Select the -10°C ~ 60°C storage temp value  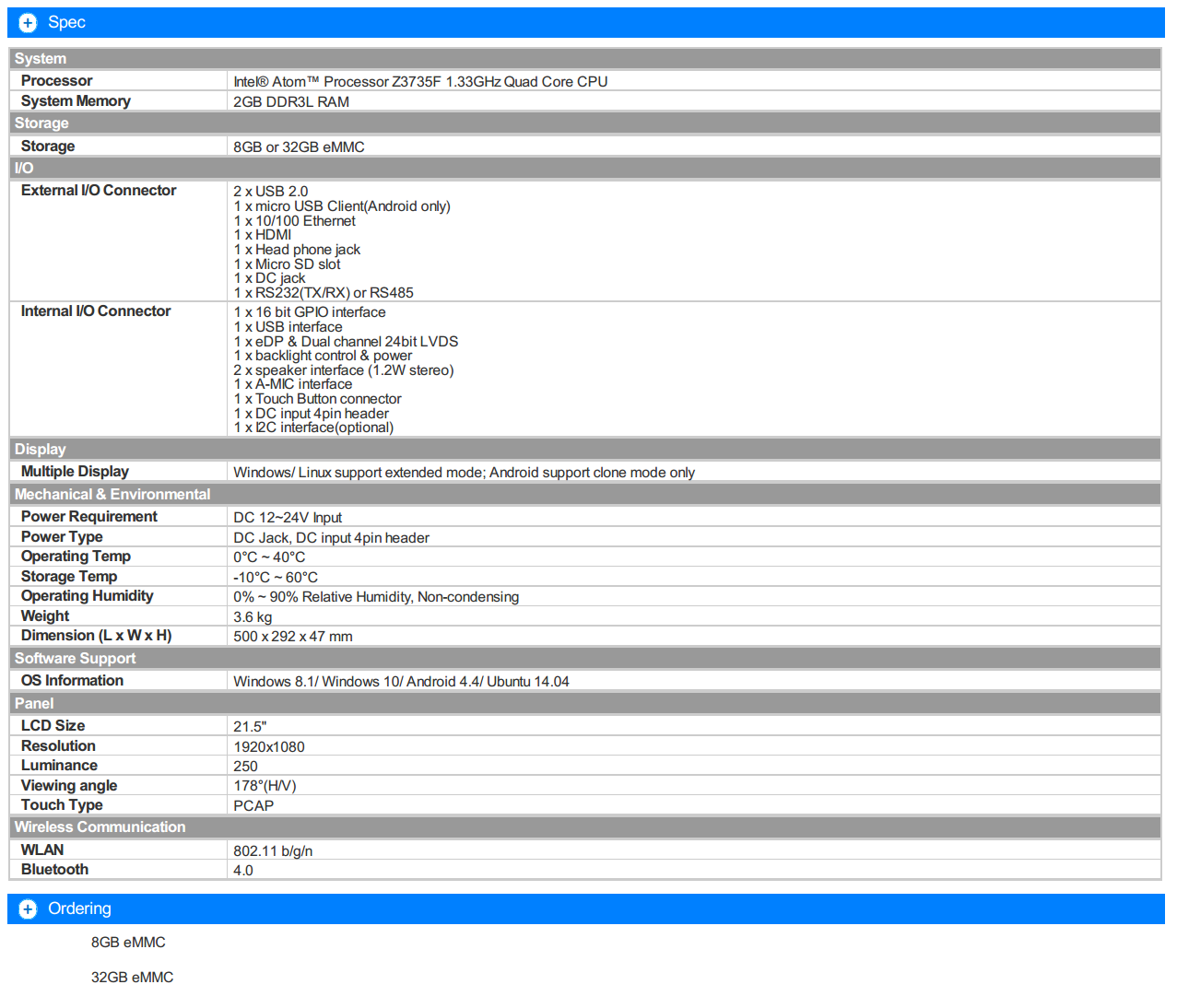(276, 578)
